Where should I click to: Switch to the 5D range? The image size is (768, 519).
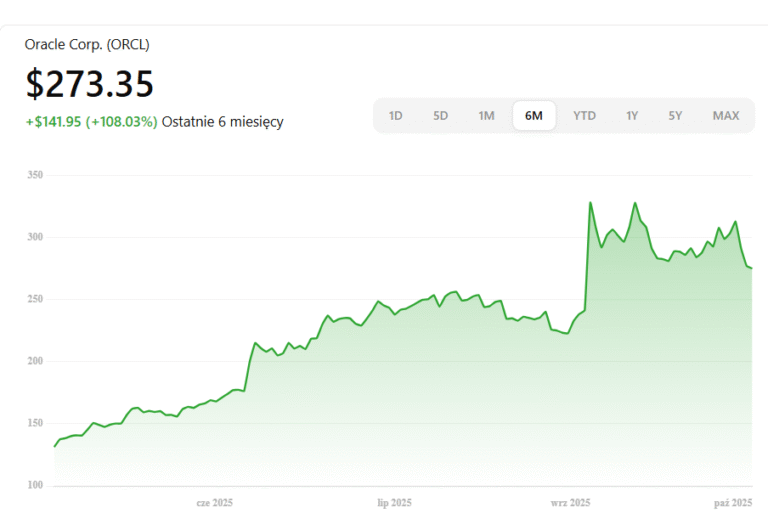pos(440,116)
